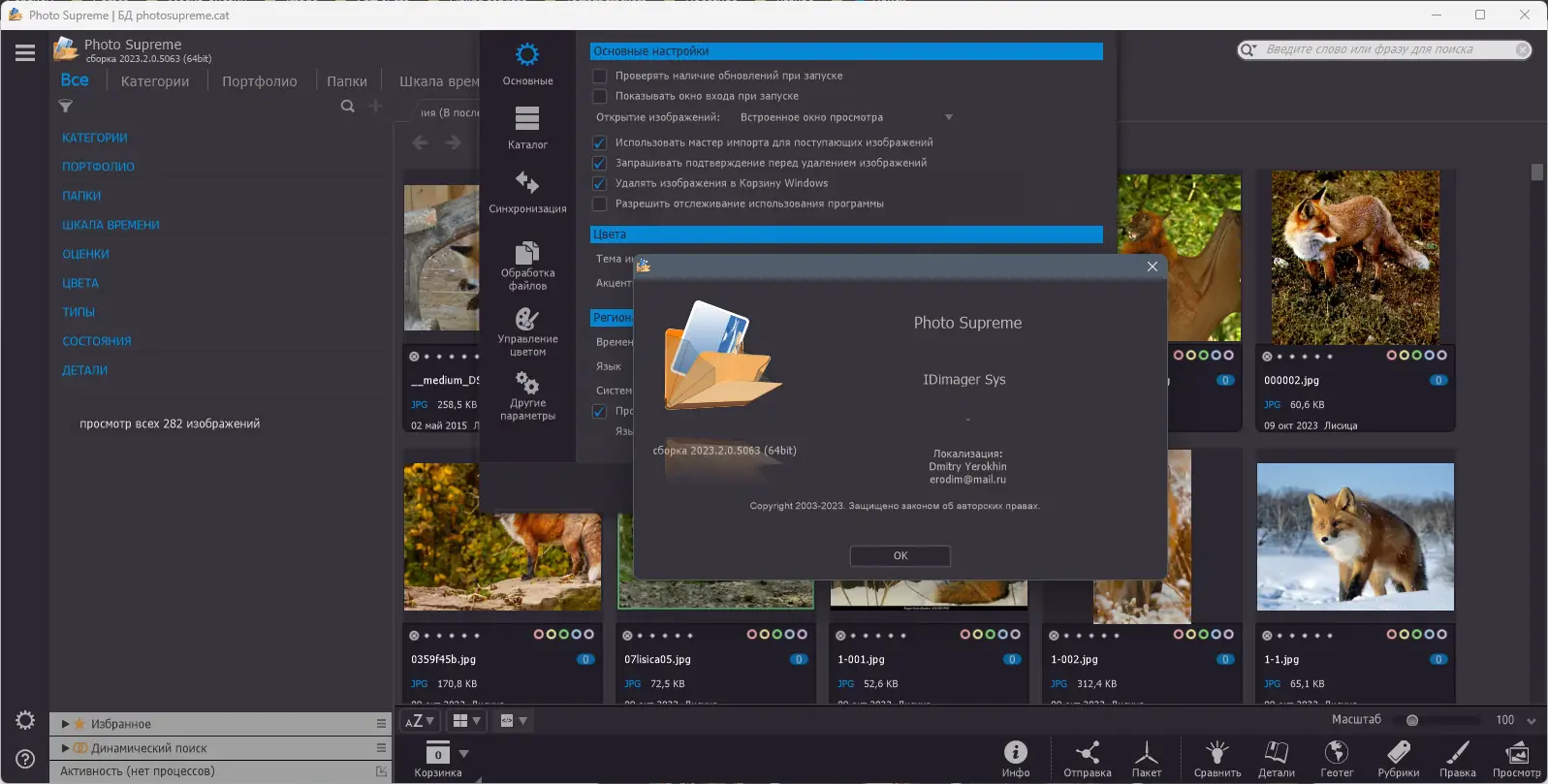This screenshot has height=784, width=1548.
Task: Select ОЦЕНКИ in the sidebar
Action: point(86,254)
